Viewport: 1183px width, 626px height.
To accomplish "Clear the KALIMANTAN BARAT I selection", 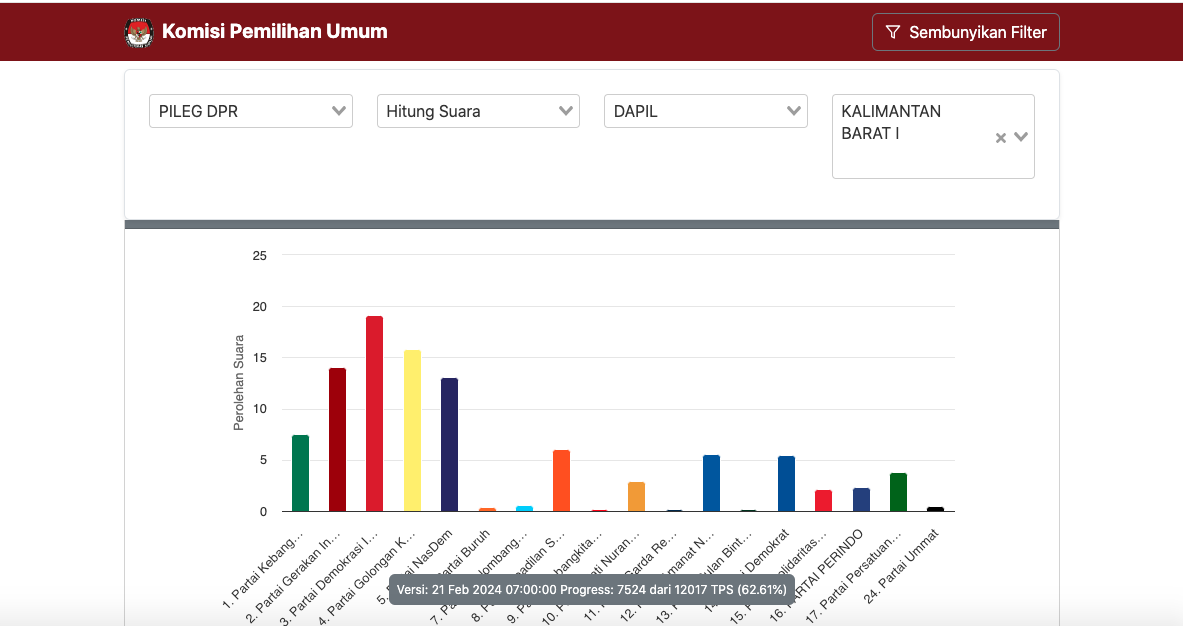I will click(x=1000, y=138).
